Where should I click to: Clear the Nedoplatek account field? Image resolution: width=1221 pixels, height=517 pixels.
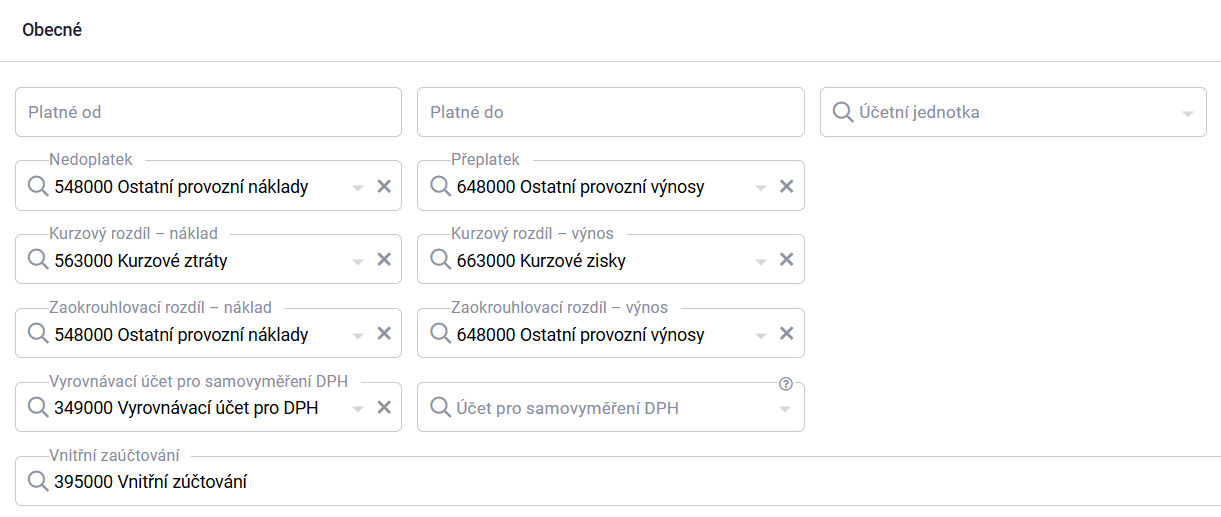384,186
